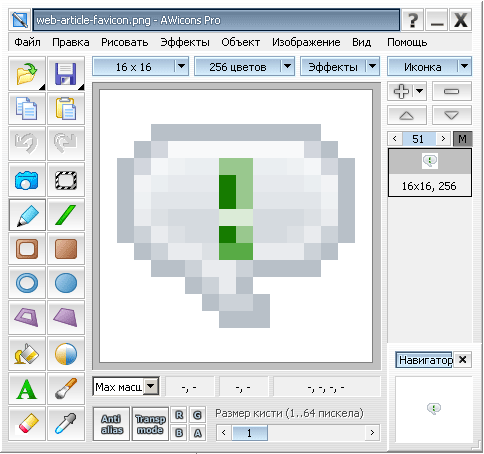Toggle the B blue channel

pos(179,433)
